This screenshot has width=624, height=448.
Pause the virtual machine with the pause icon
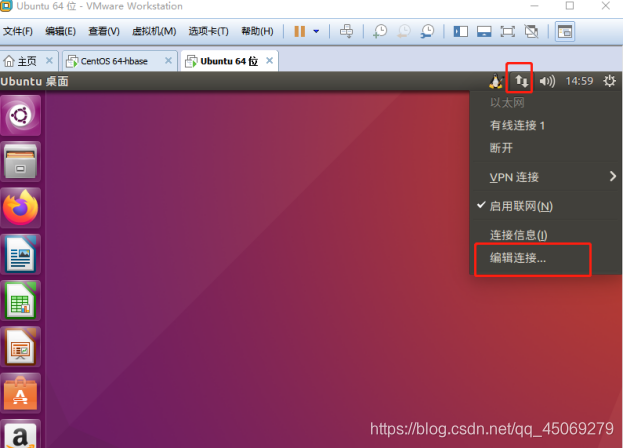(x=299, y=31)
